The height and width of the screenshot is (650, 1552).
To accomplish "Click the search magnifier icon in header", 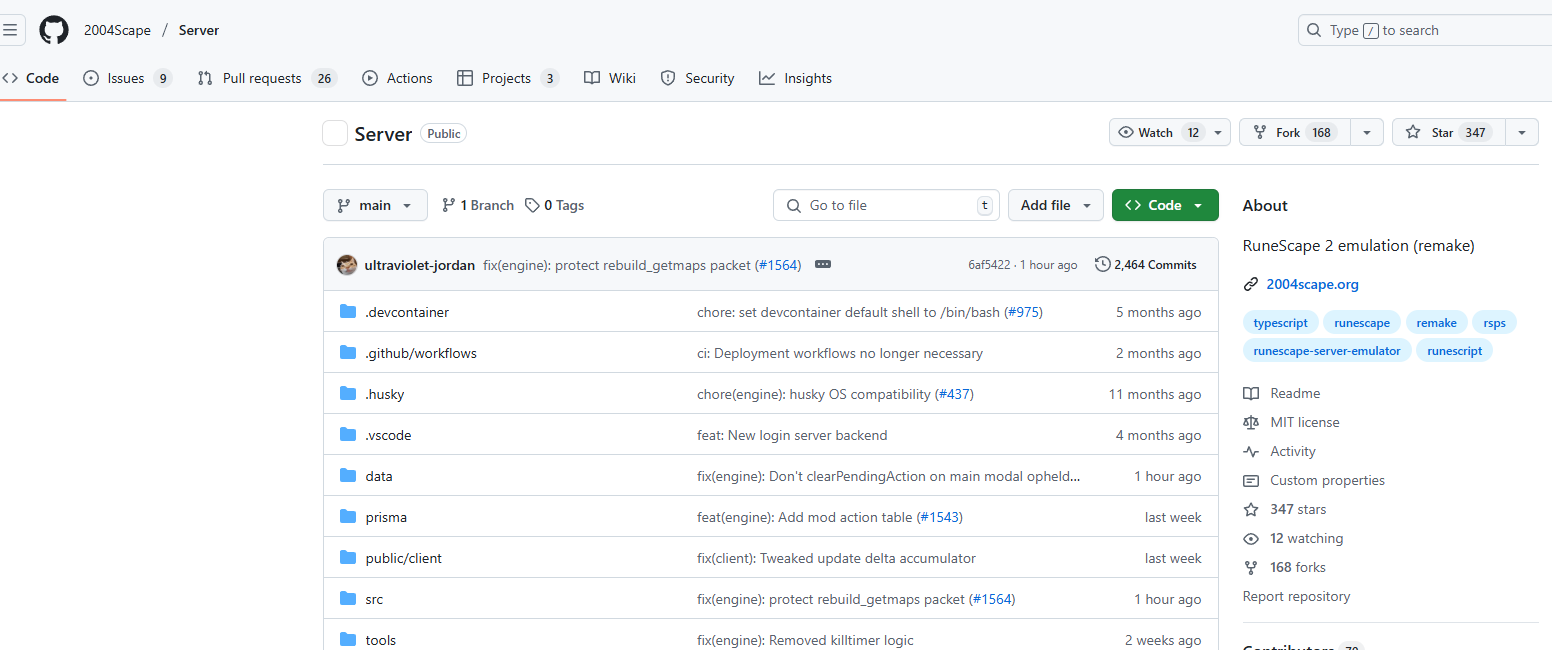I will click(1314, 30).
